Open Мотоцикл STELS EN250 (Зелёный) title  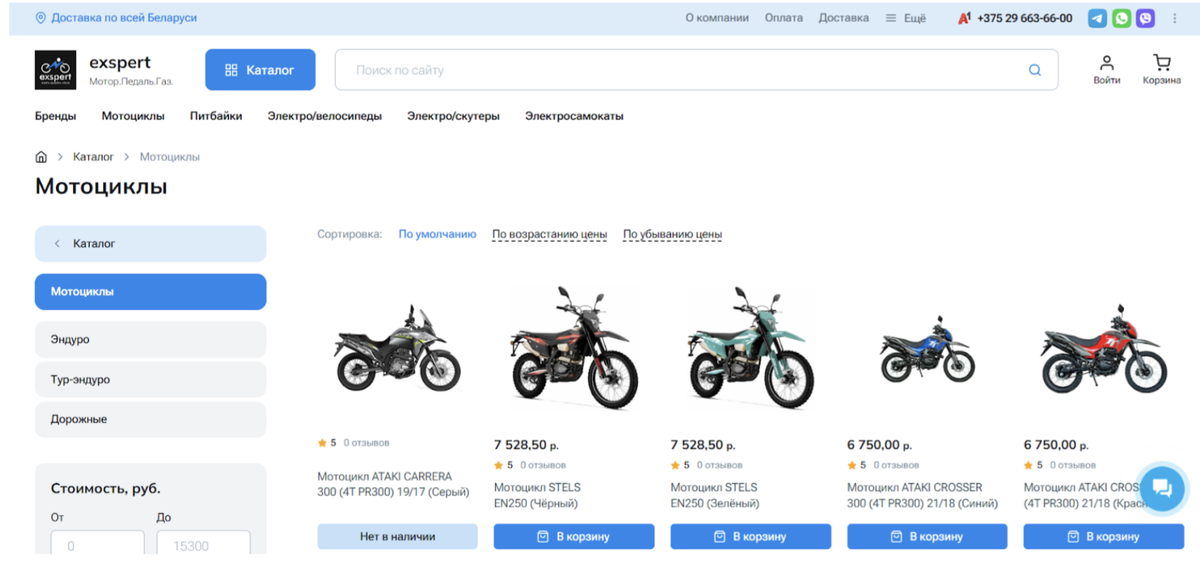point(716,495)
